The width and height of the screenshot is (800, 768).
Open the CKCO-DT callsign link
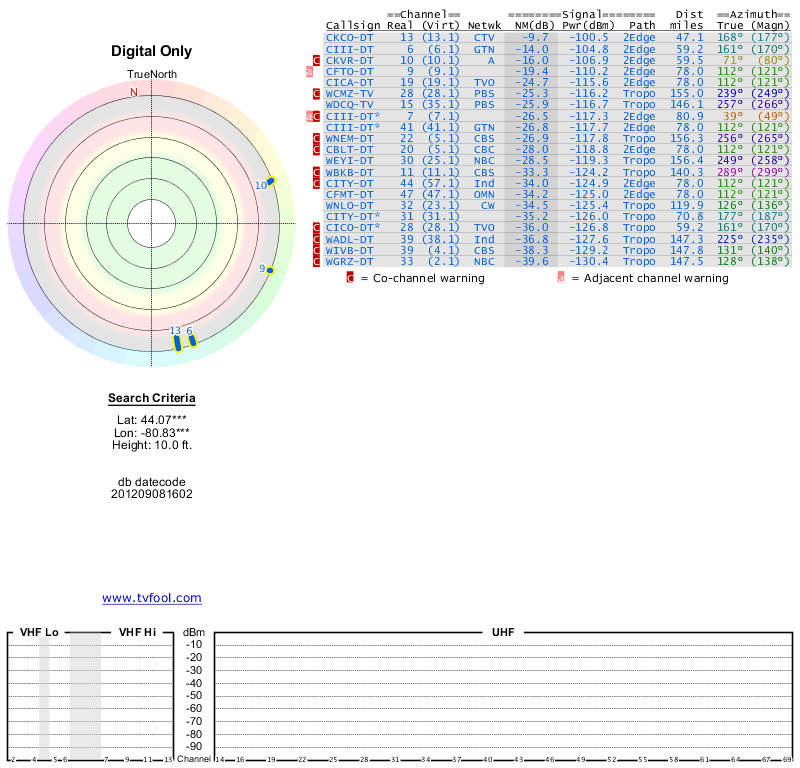(349, 37)
